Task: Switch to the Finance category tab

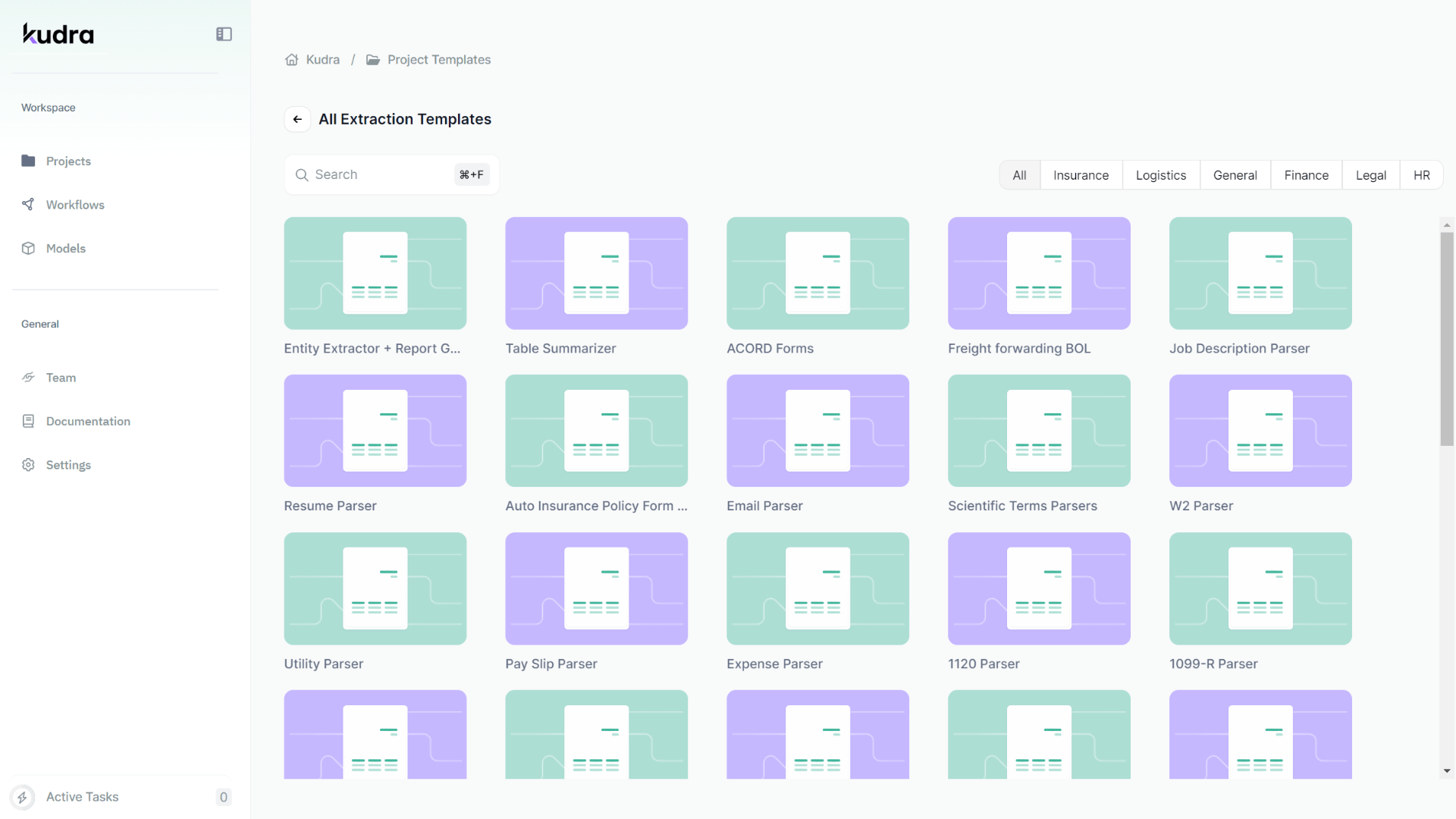Action: click(1306, 175)
